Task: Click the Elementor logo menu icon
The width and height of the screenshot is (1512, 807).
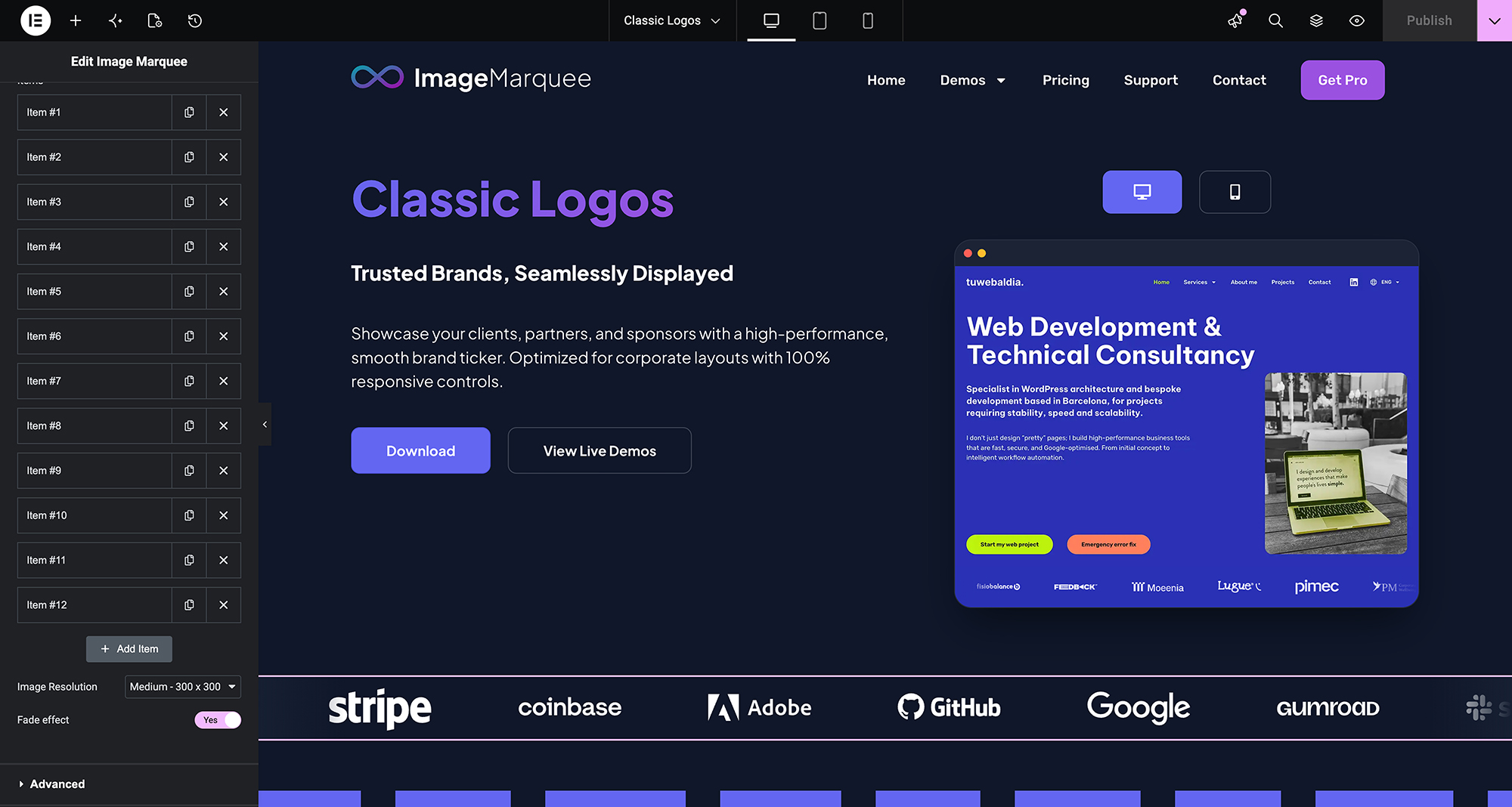Action: click(36, 20)
